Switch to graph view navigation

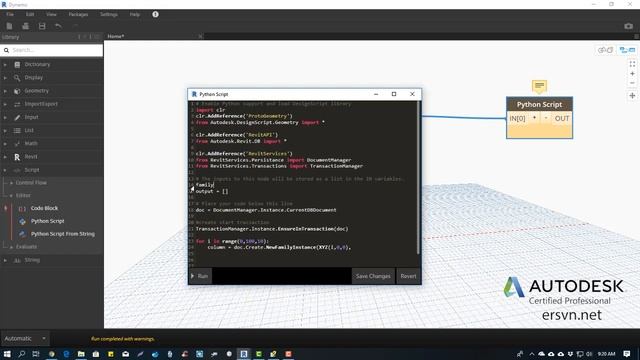click(x=627, y=50)
